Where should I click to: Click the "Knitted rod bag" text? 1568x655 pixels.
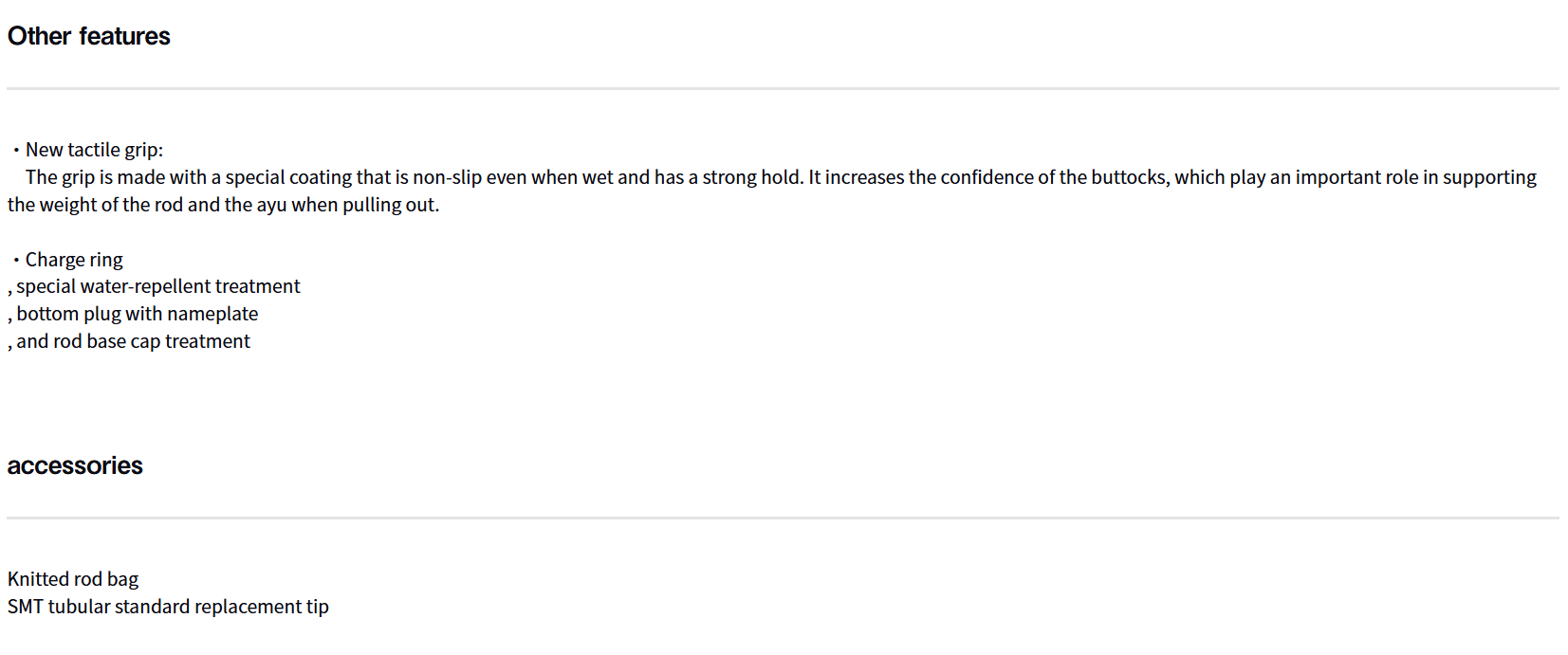click(x=73, y=579)
